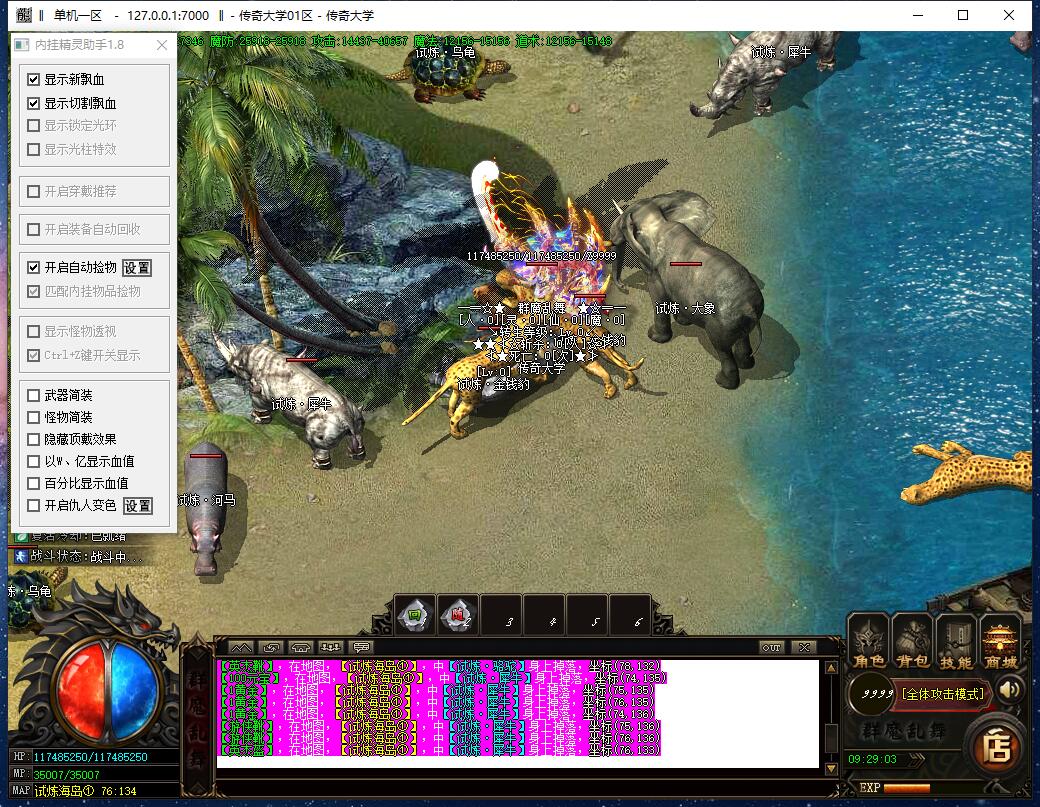Open 设置 beside 开启仇人变色
The image size is (1040, 807).
click(138, 506)
